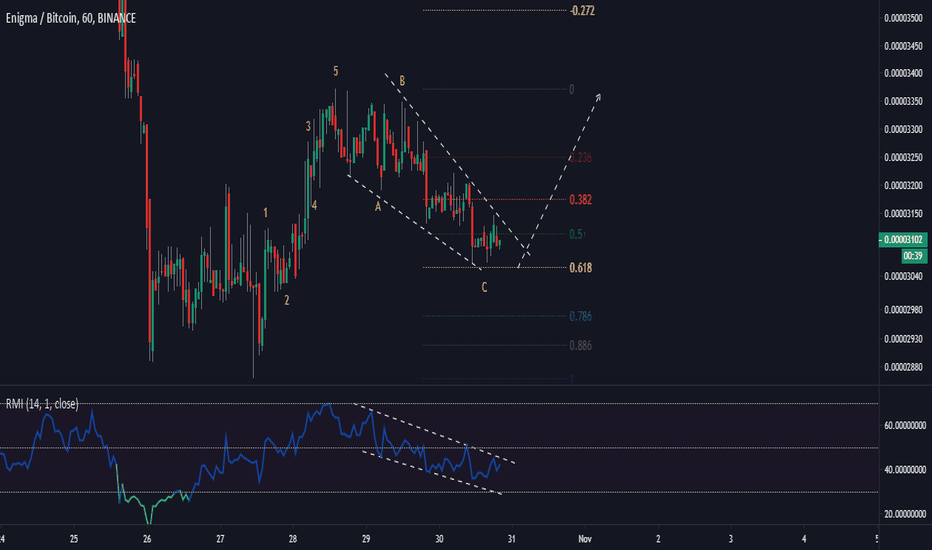Click price axis value 0.00002930

pos(903,339)
